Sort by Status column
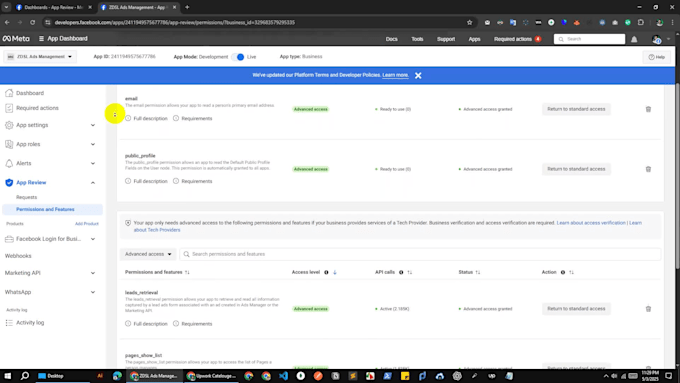Screen dimensions: 680x383 [x=478, y=272]
